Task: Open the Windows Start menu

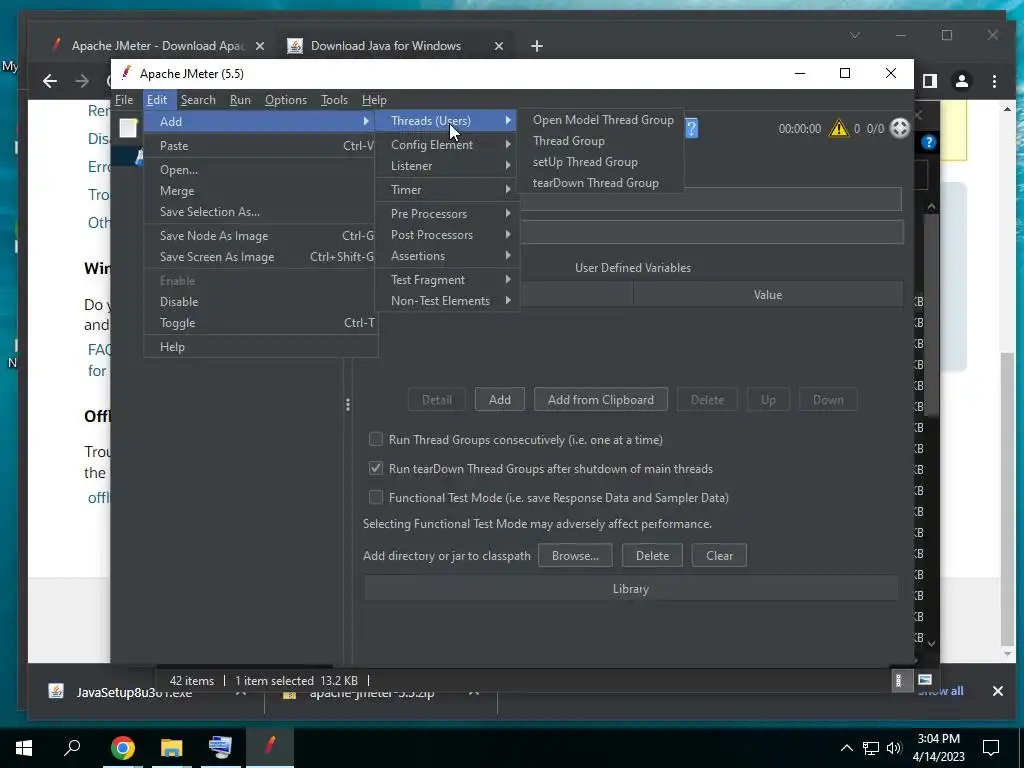Action: pyautogui.click(x=24, y=748)
